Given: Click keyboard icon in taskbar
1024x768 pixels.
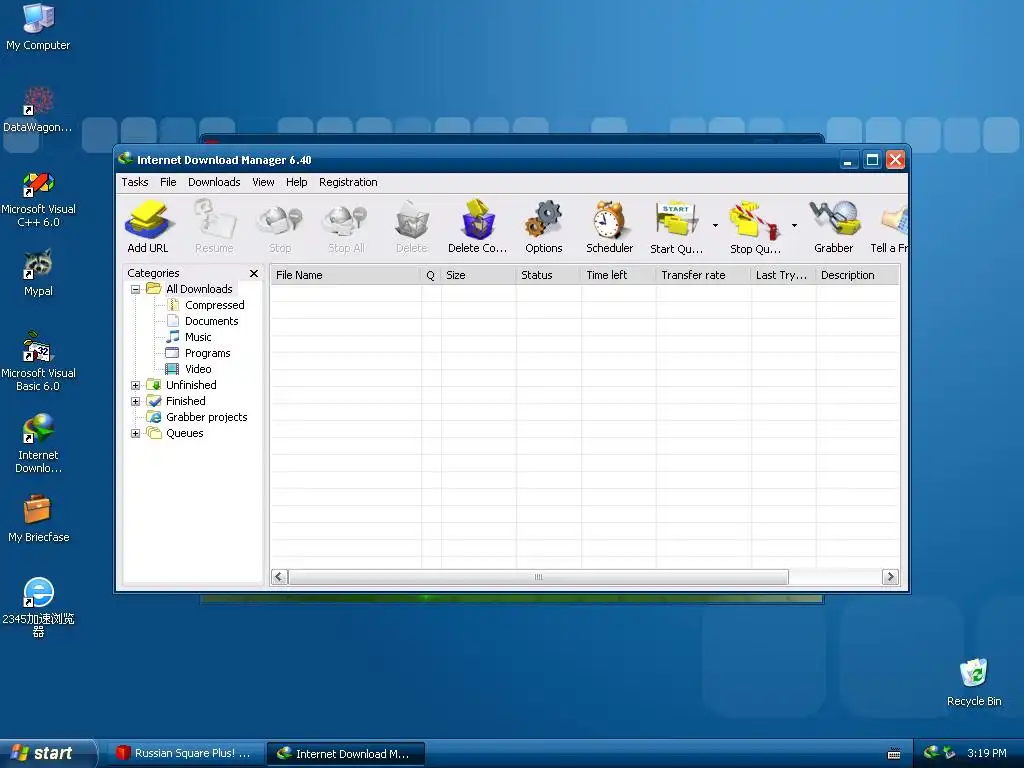Looking at the screenshot, I should coord(894,754).
